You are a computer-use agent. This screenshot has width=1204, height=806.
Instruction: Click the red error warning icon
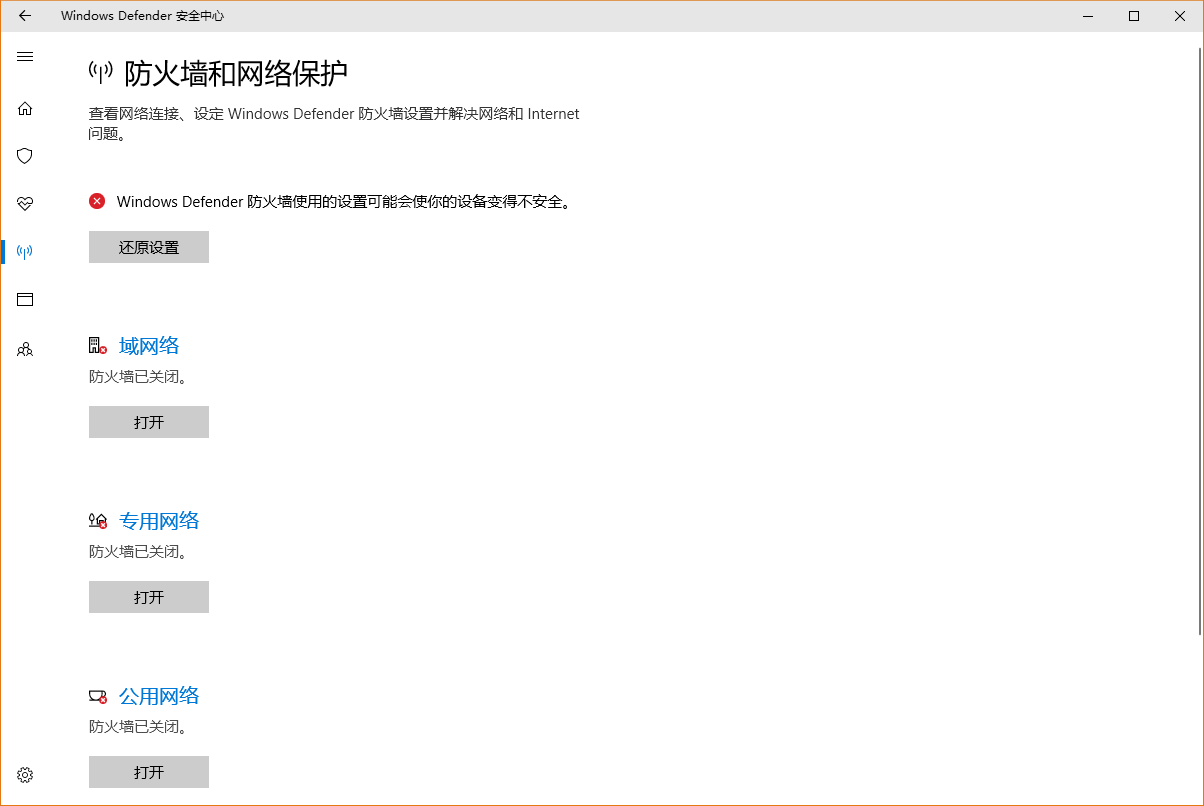point(97,201)
